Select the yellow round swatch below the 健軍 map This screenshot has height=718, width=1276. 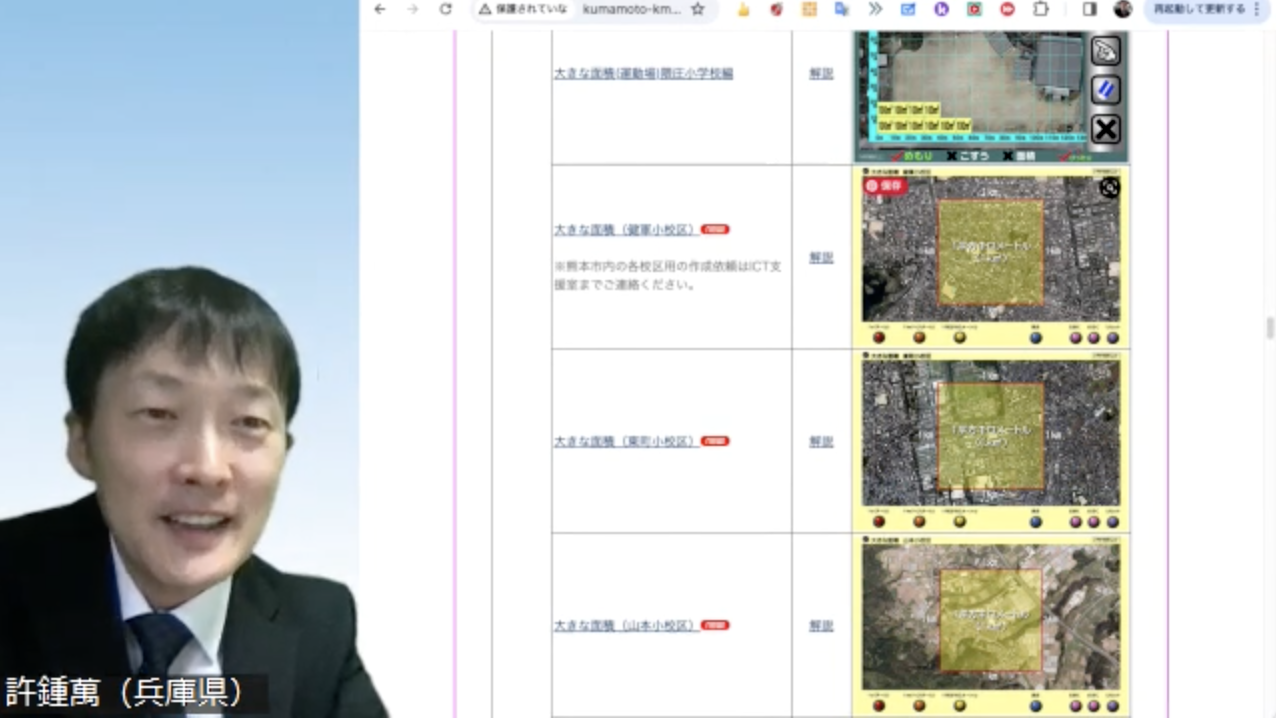[x=960, y=337]
